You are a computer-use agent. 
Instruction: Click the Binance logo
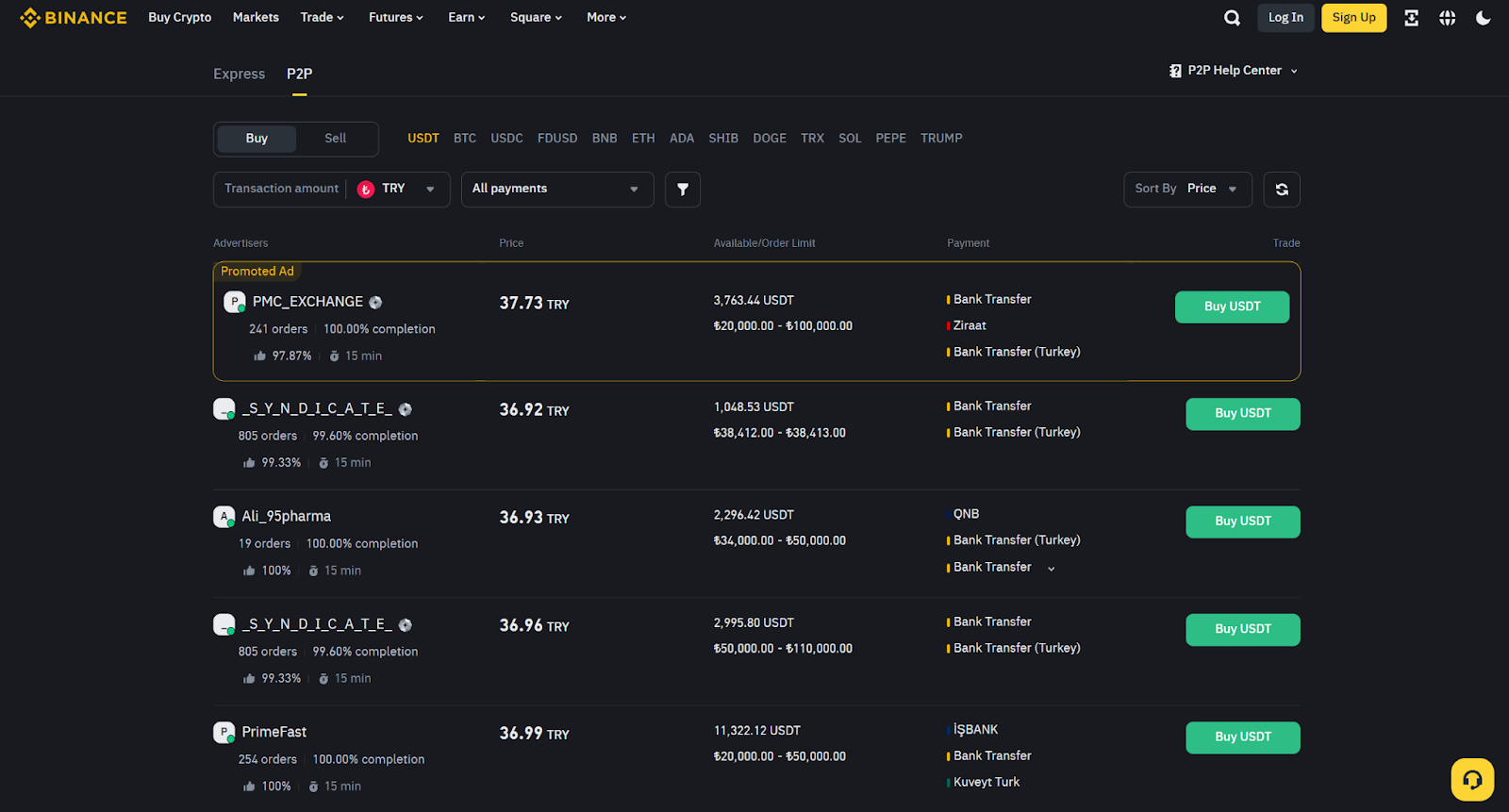tap(74, 17)
